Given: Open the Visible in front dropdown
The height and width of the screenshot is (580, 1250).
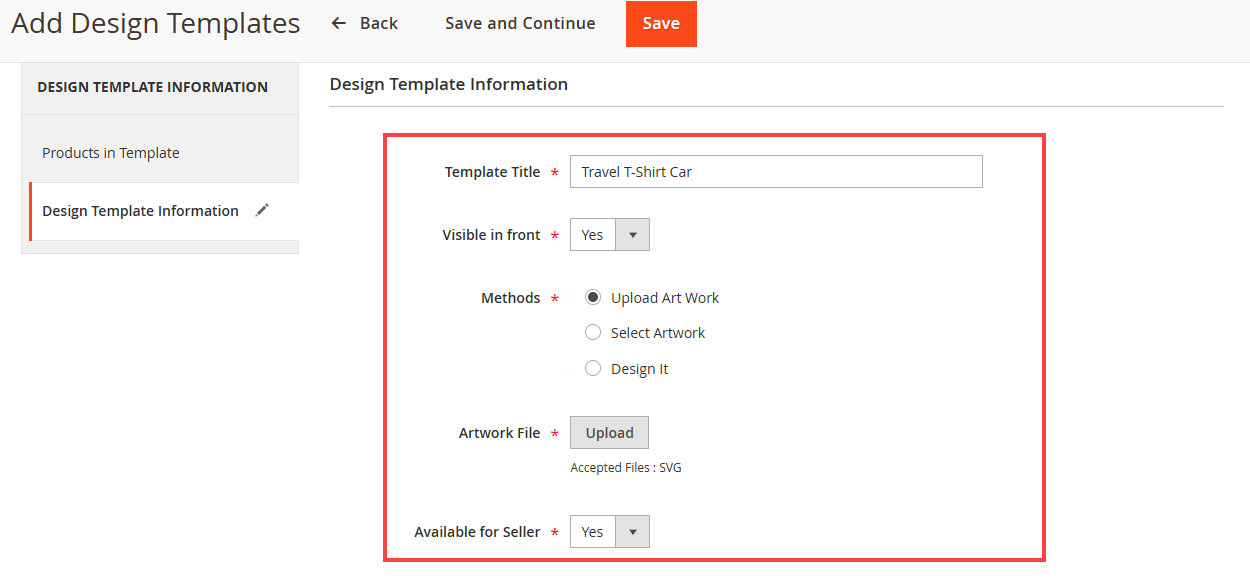Looking at the screenshot, I should click(x=610, y=235).
